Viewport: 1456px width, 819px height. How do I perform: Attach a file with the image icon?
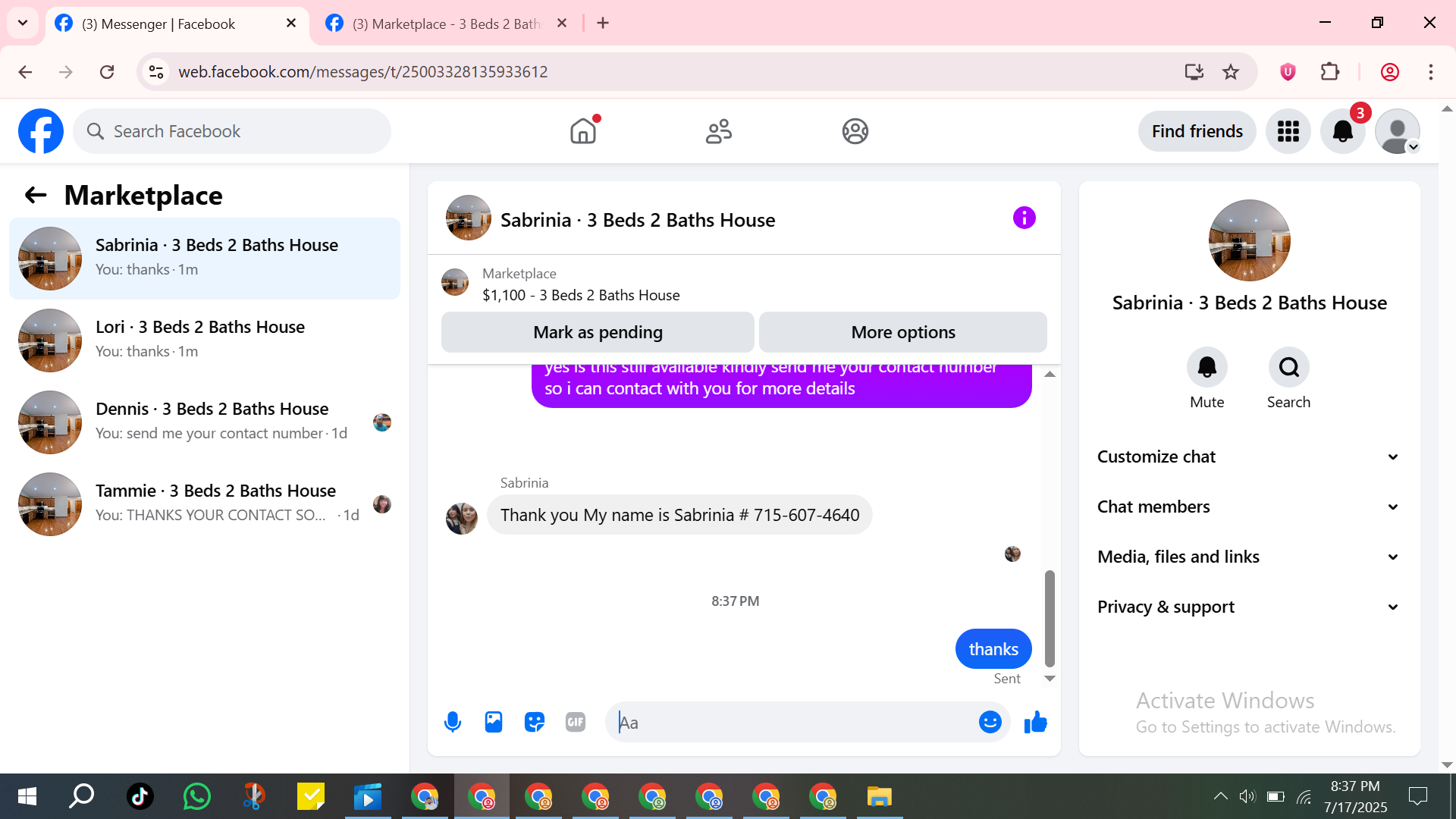494,722
